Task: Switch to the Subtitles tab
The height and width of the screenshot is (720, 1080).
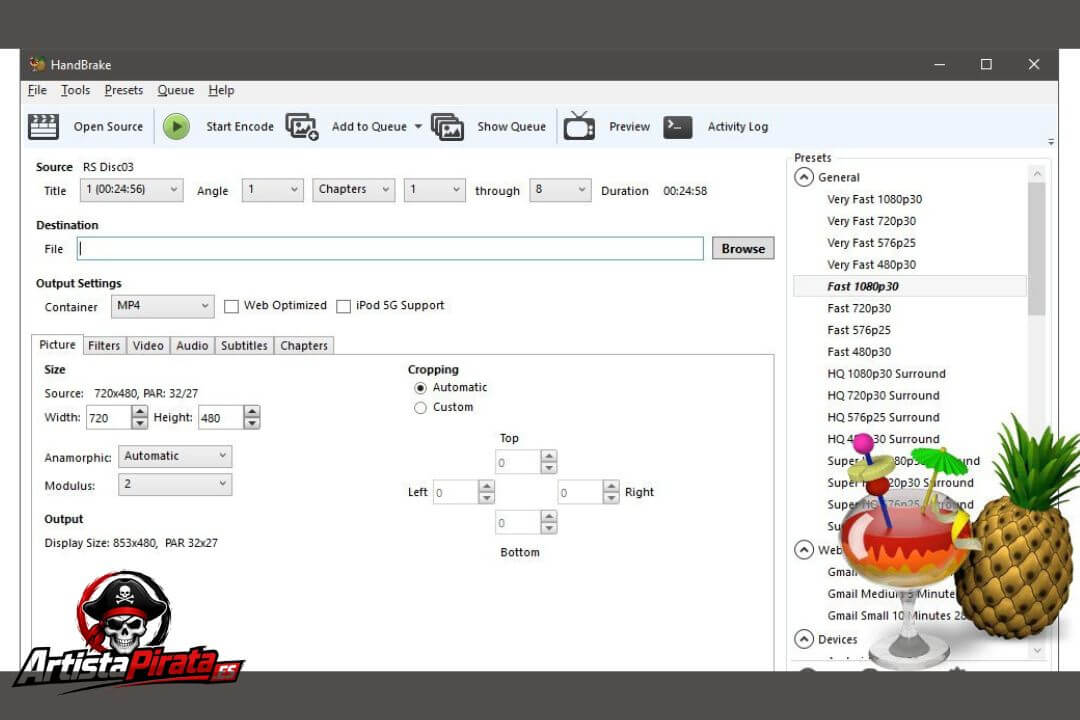Action: coord(244,345)
